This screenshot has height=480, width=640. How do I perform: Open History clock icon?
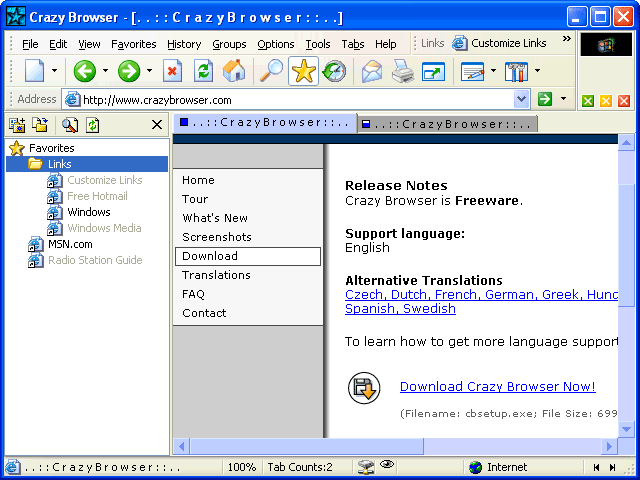(334, 71)
